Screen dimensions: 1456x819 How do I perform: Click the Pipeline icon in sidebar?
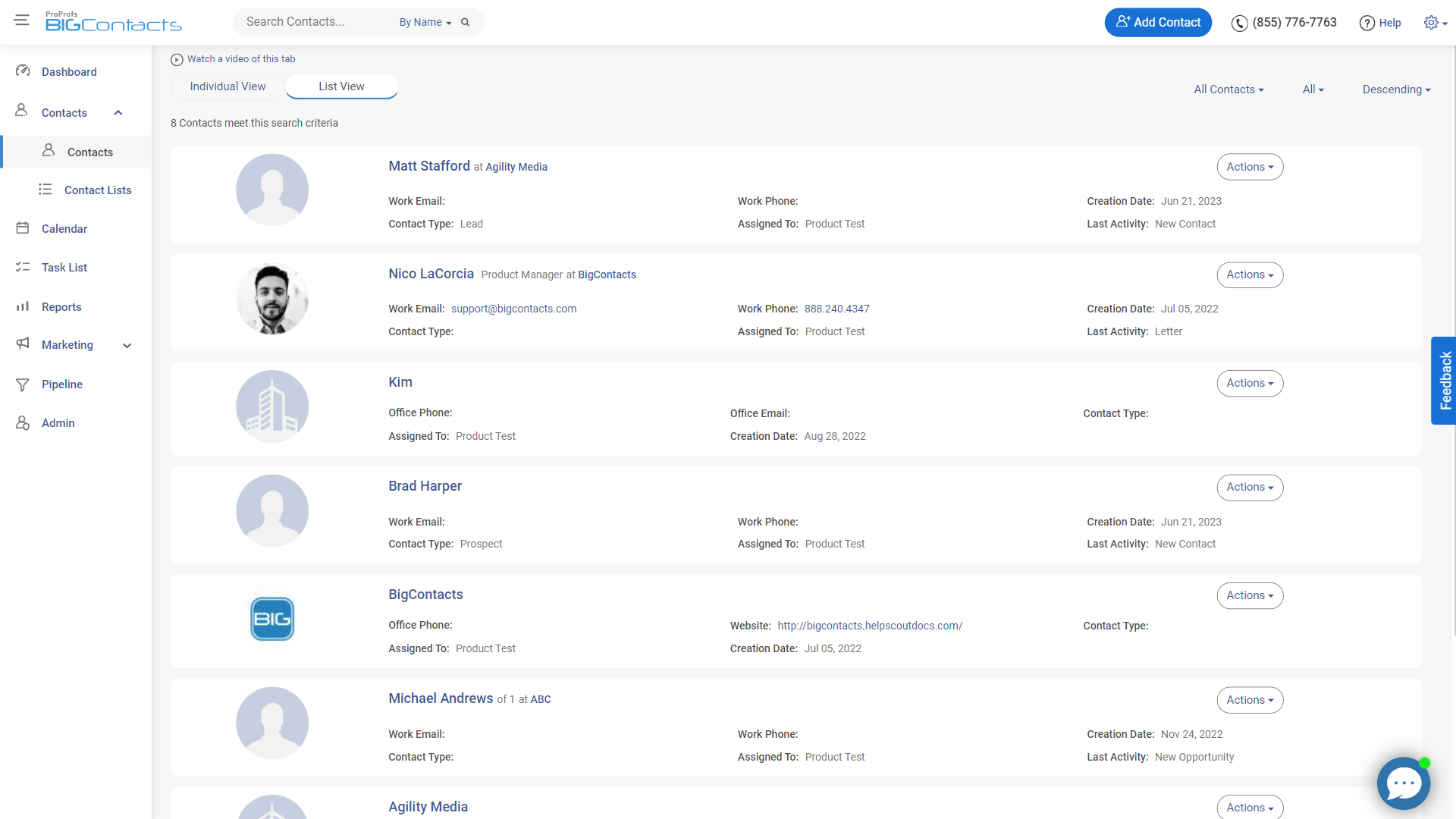pyautogui.click(x=22, y=383)
